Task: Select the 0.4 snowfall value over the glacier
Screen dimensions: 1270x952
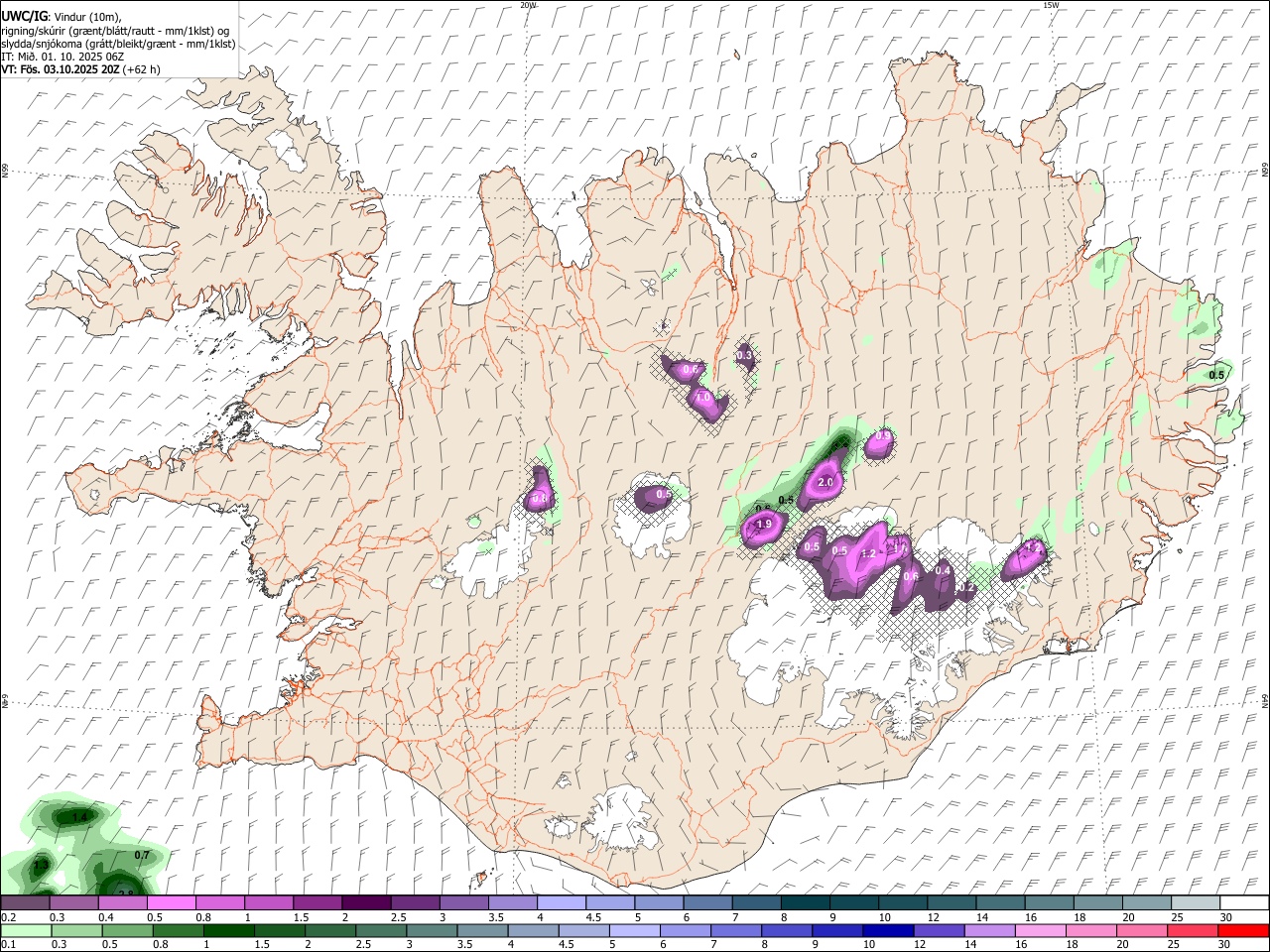Action: pyautogui.click(x=943, y=570)
